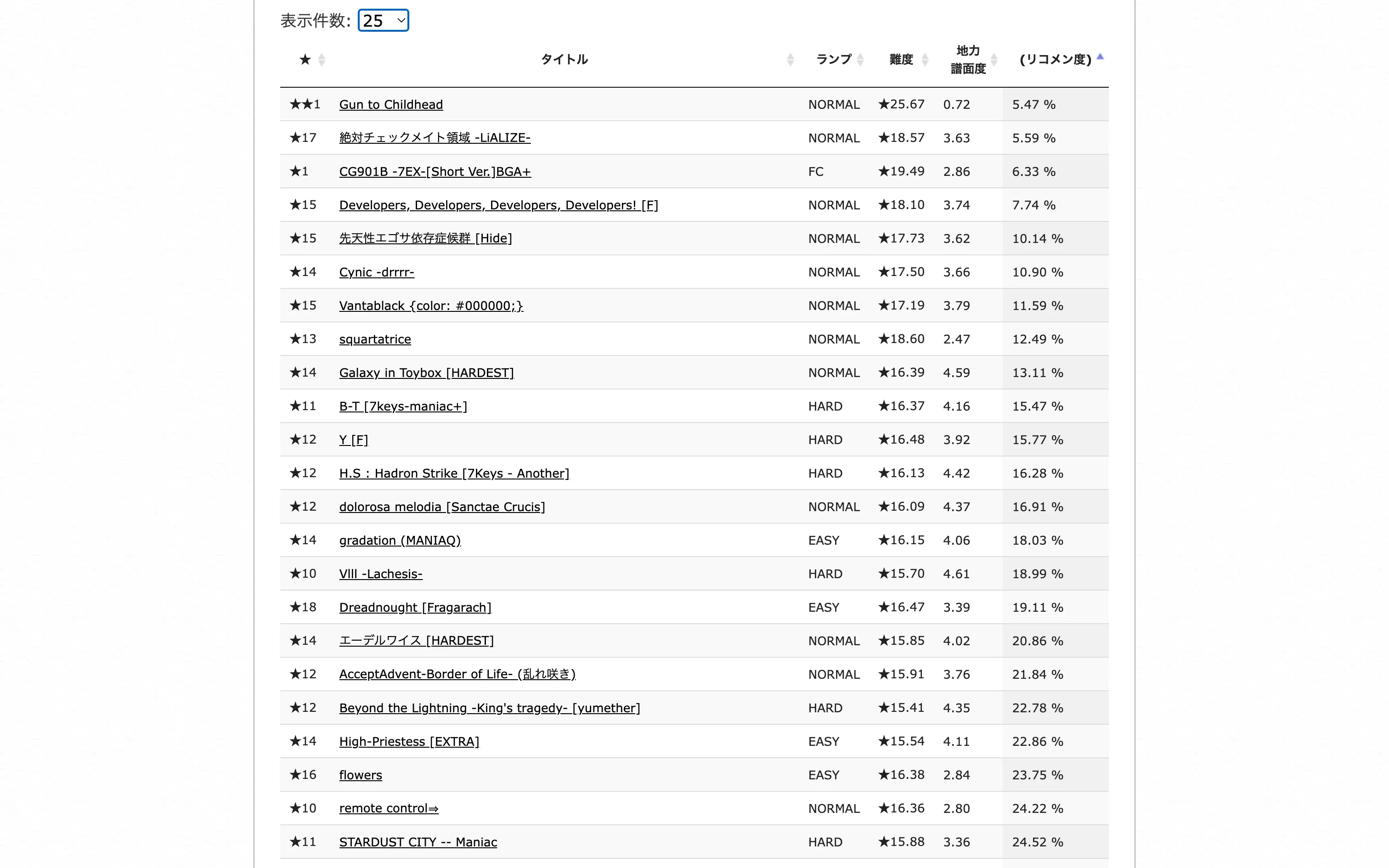Open High-Priestess [EXTRA] link
The width and height of the screenshot is (1389, 868).
point(409,741)
